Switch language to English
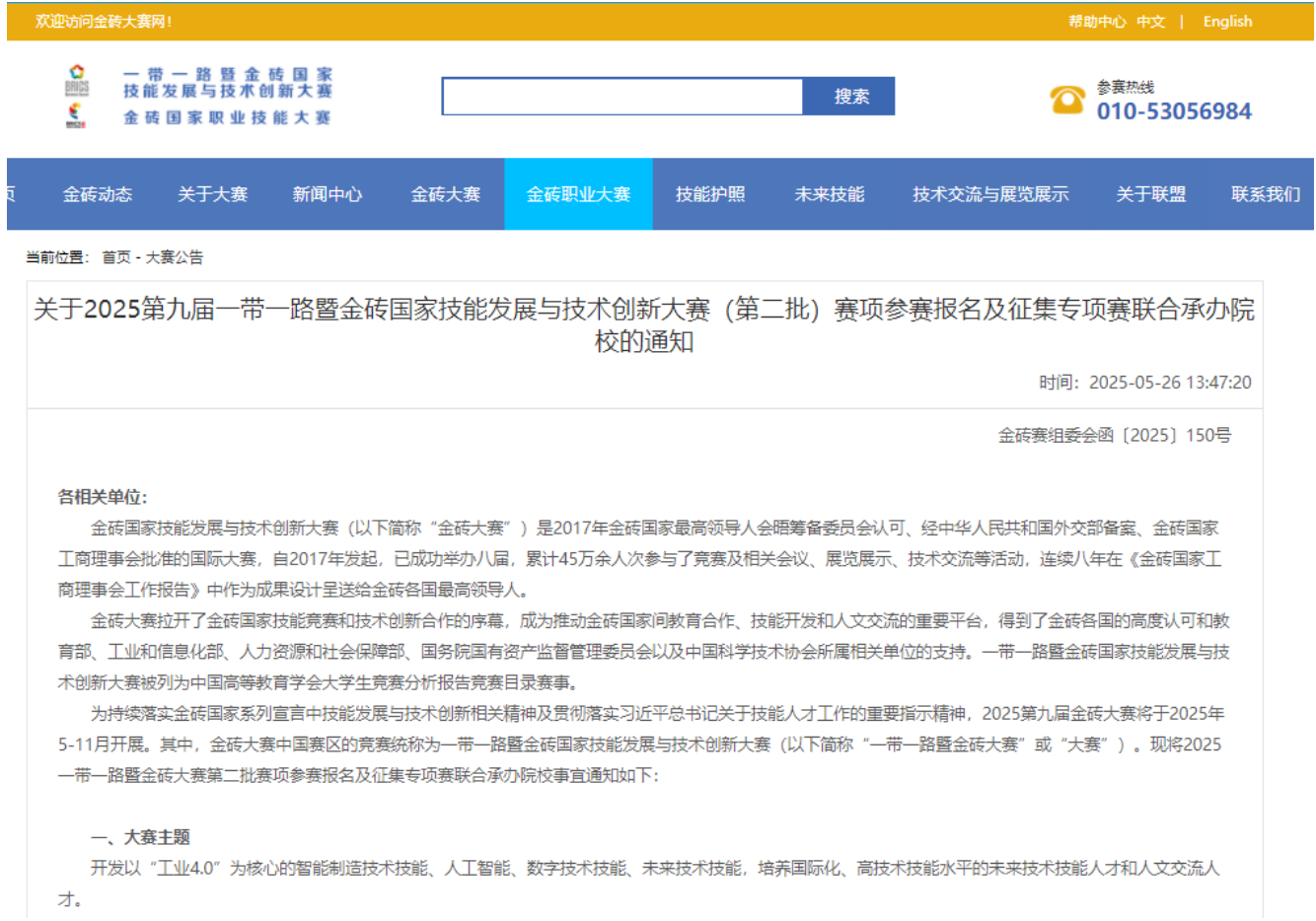Image resolution: width=1316 pixels, height=921 pixels. coord(1227,22)
